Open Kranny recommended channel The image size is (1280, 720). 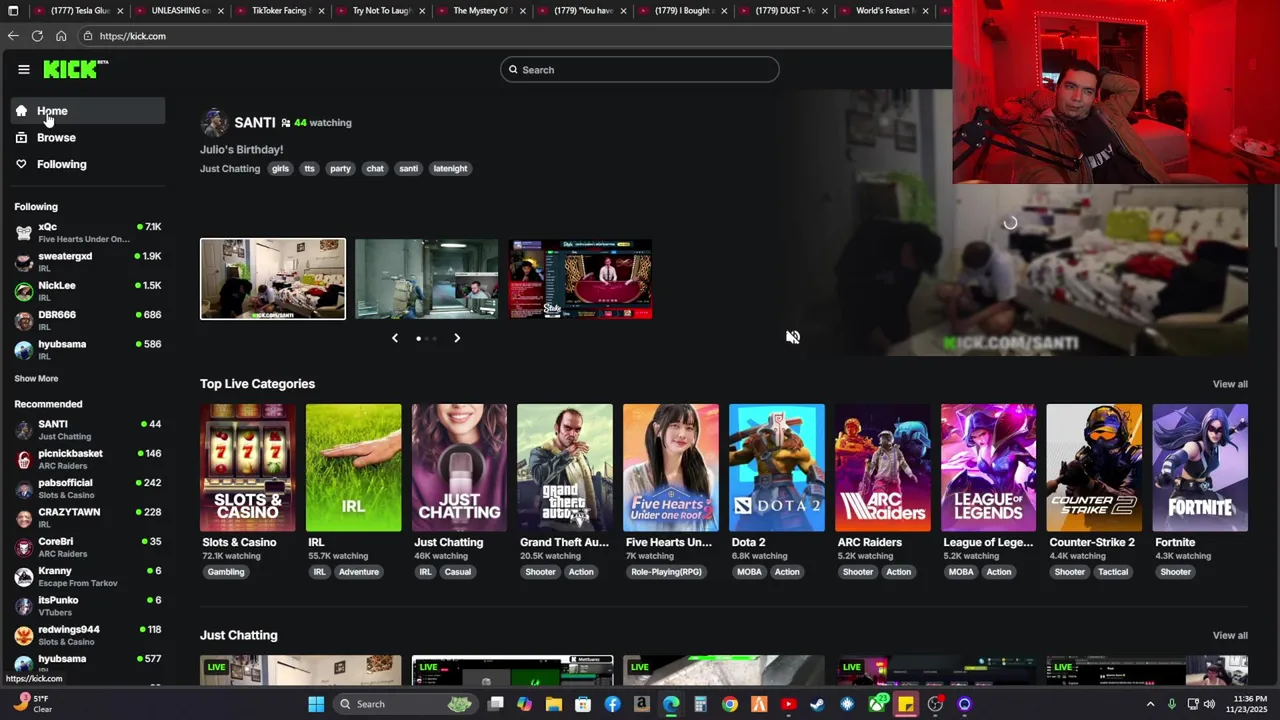[88, 576]
